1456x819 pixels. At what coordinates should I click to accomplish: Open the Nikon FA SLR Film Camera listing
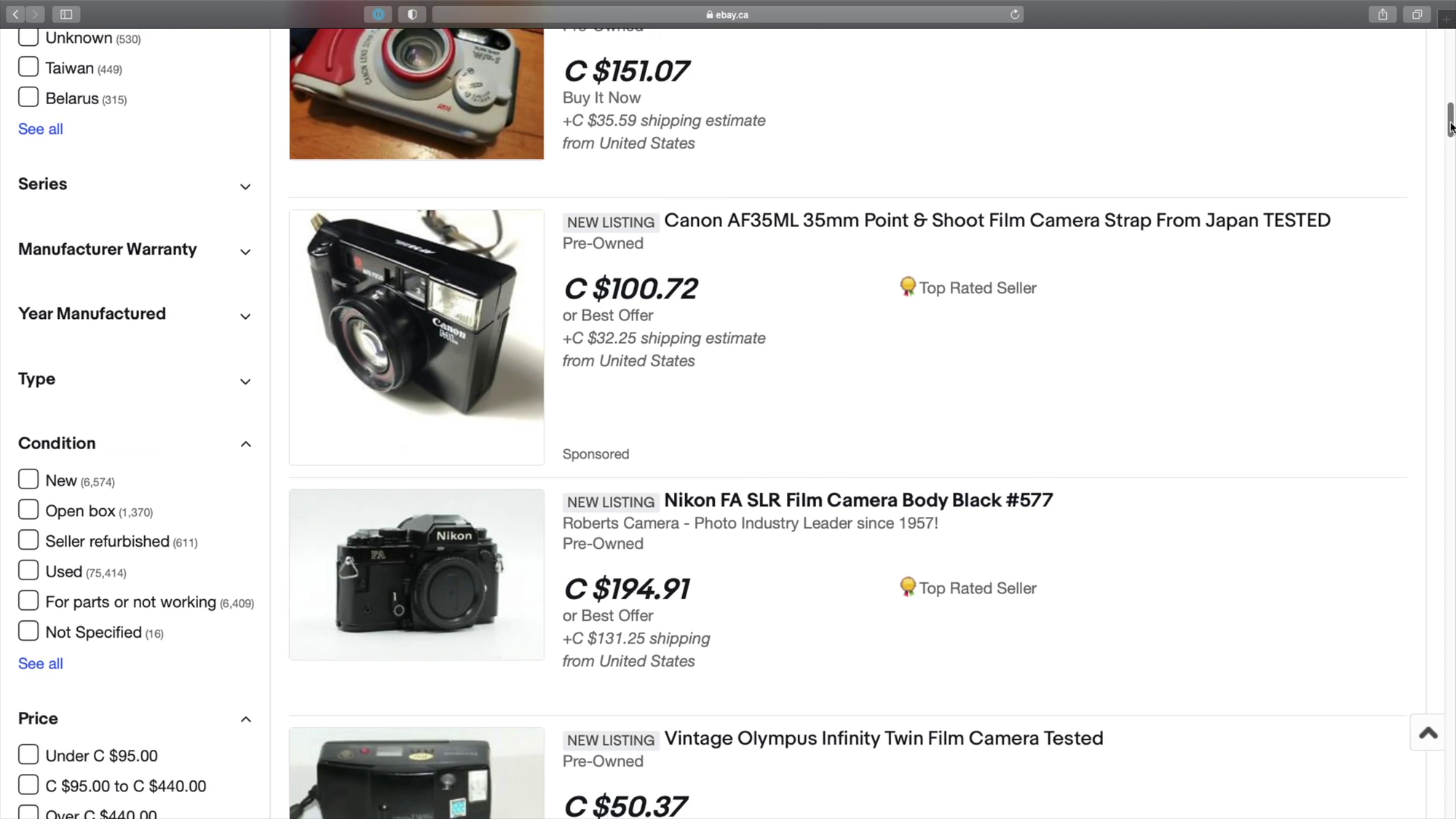coord(858,500)
